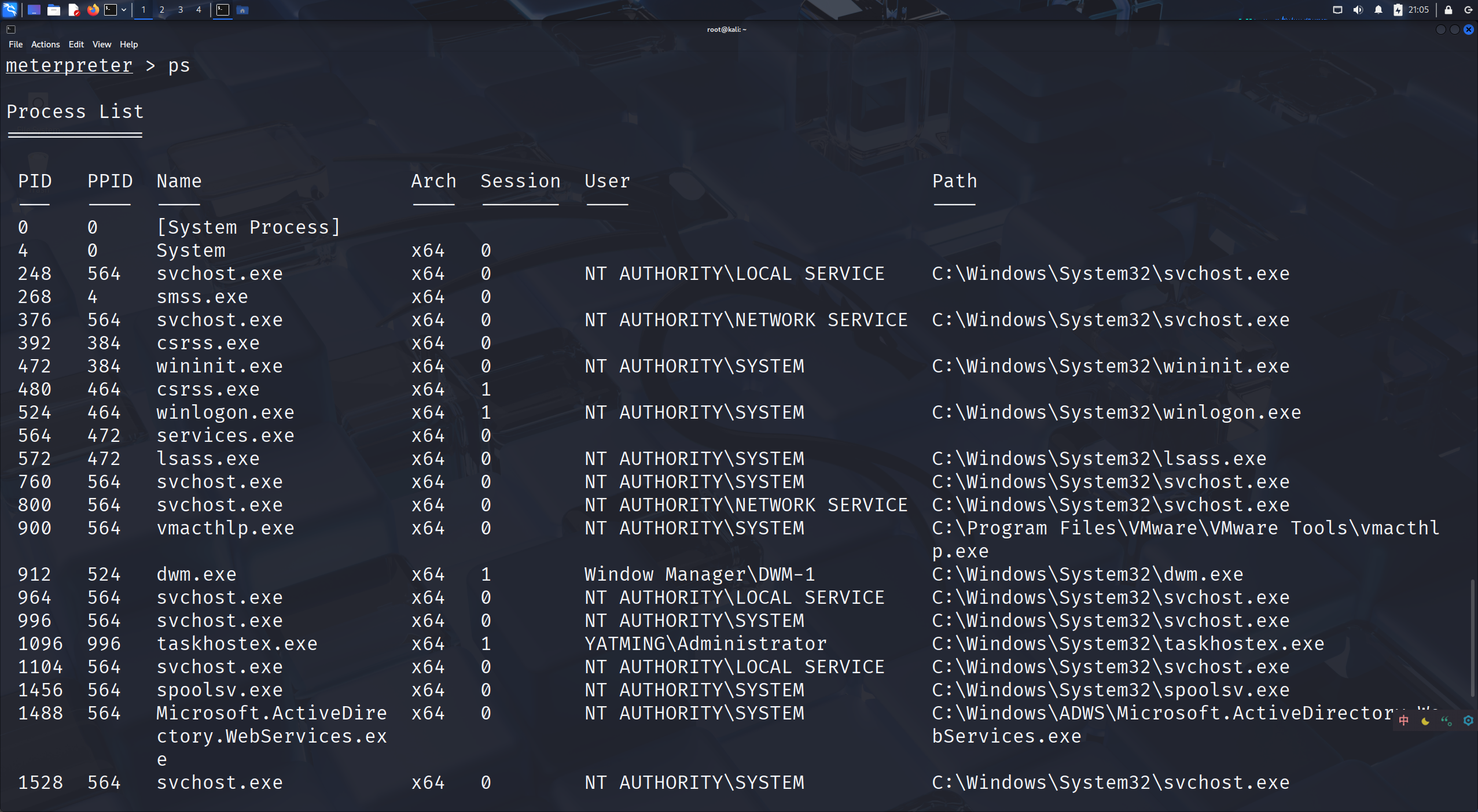Expand the terminal launcher dropdown arrow

coord(123,9)
